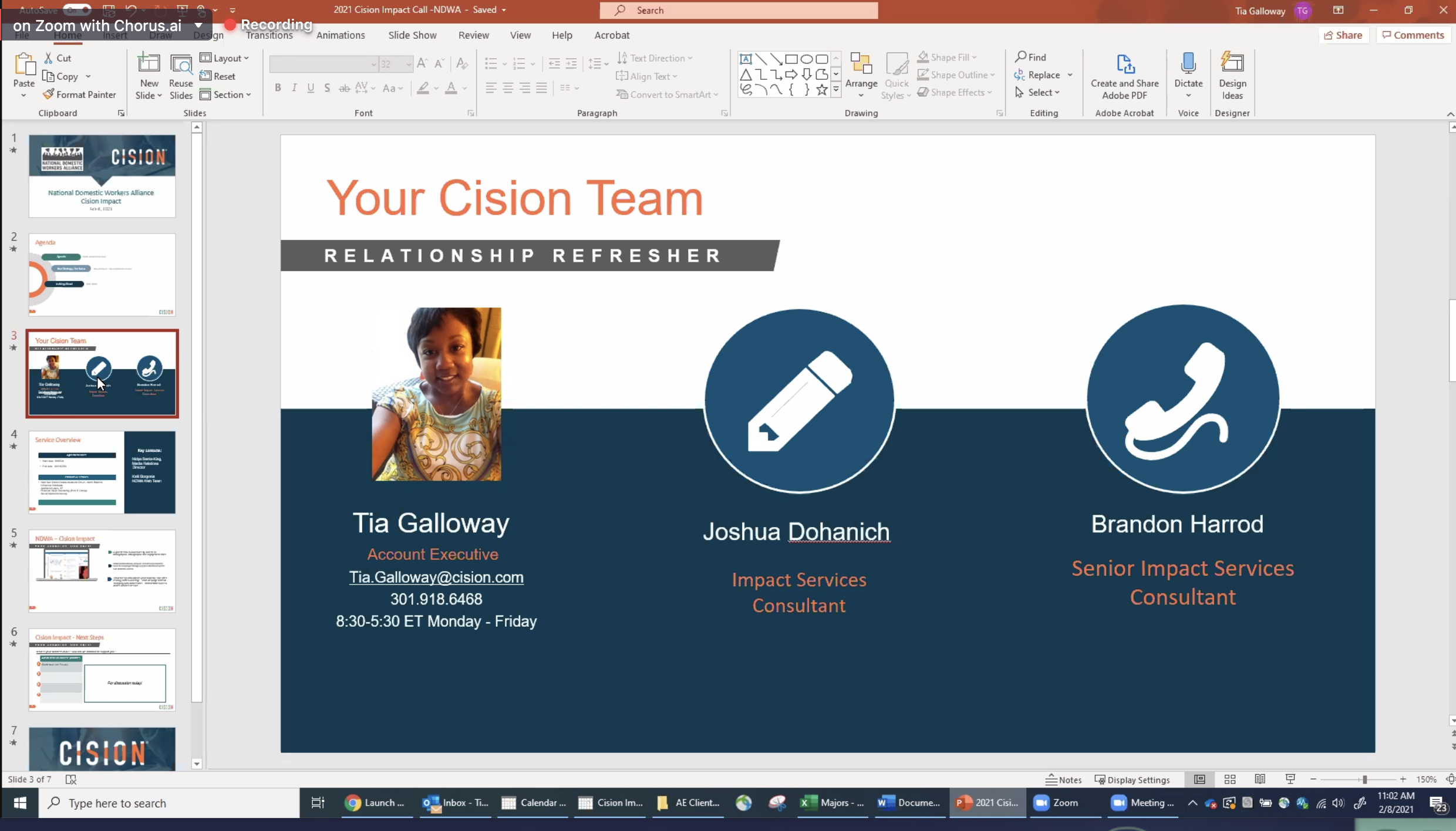Click the ribbon Search box
The width and height of the screenshot is (1456, 831).
739,10
